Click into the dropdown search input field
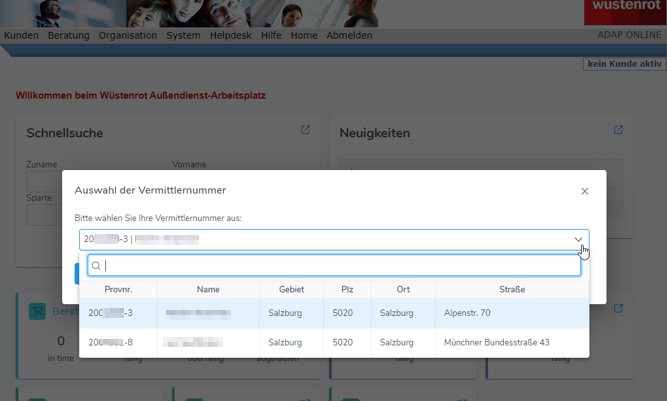Screen dimensions: 667x402 [x=340, y=266]
